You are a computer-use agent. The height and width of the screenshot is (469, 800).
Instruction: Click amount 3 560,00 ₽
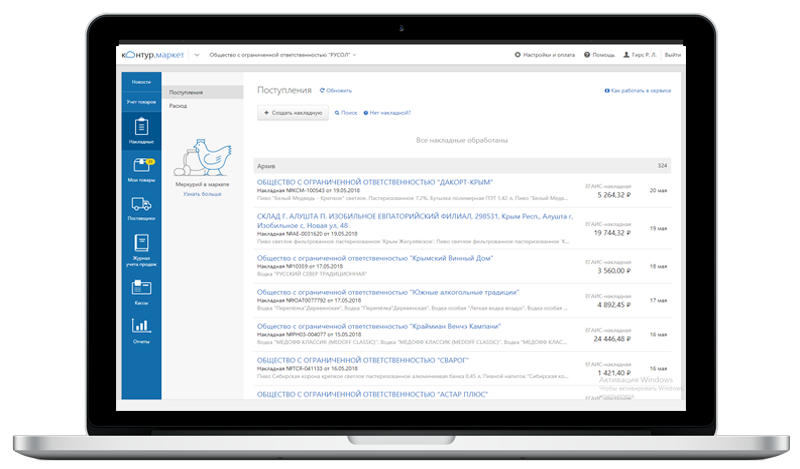click(x=614, y=270)
